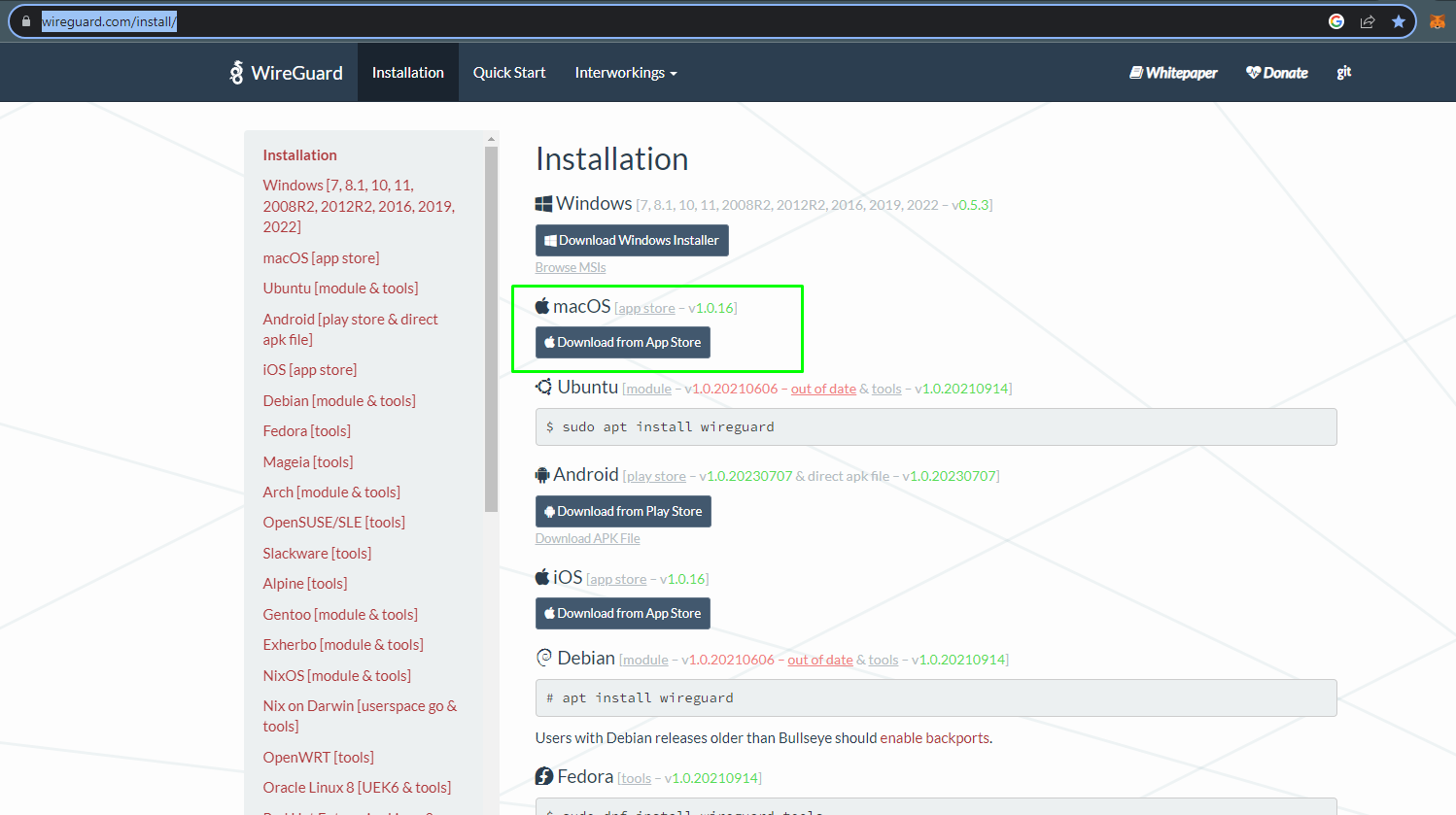This screenshot has height=815, width=1456.
Task: Open the Download APK File link
Action: coord(587,538)
